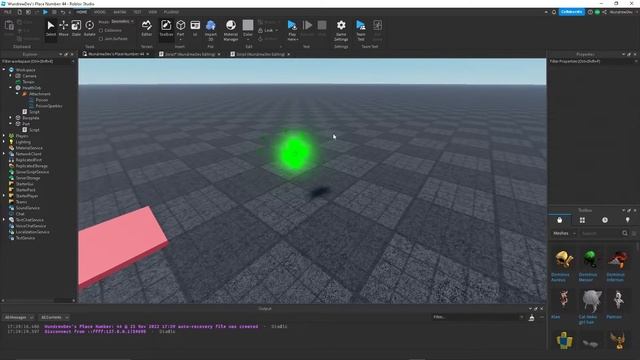This screenshot has height=360, width=640.
Task: Collapse the Workspace tree node
Action: point(4,70)
